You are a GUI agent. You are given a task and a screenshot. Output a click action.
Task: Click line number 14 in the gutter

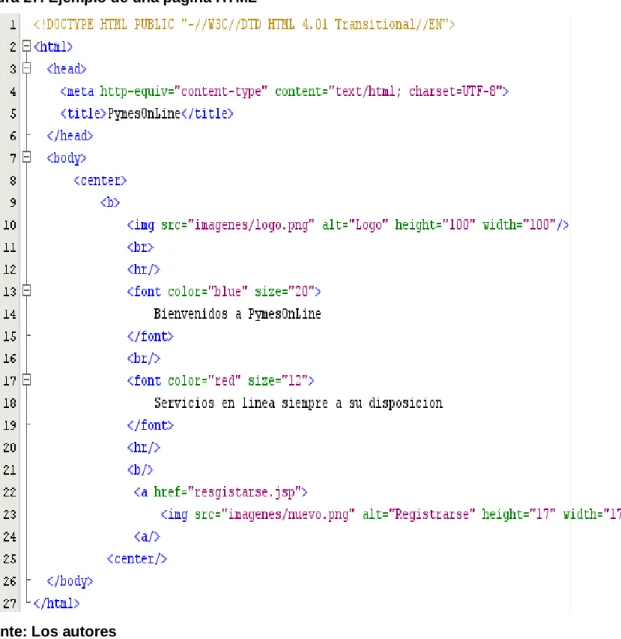10,314
